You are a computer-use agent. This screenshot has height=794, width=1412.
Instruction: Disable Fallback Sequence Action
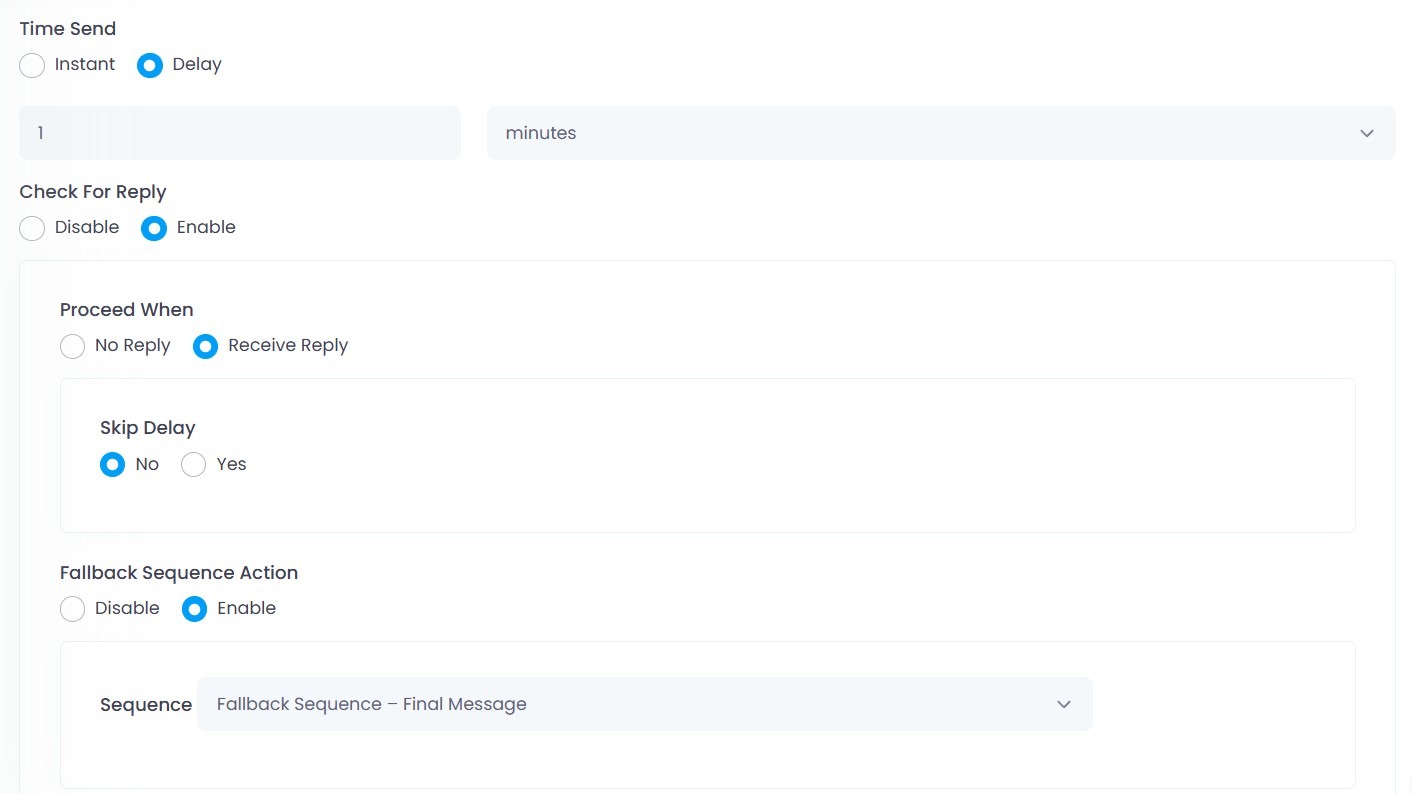tap(73, 609)
